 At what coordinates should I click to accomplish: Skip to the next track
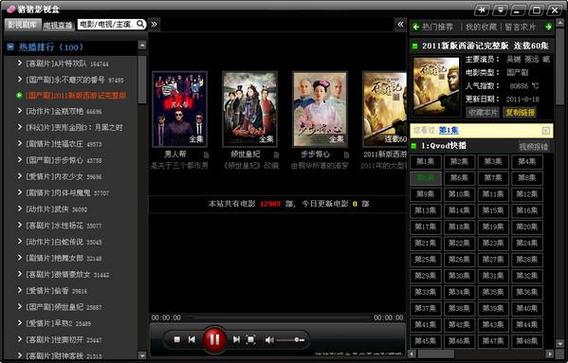236,339
